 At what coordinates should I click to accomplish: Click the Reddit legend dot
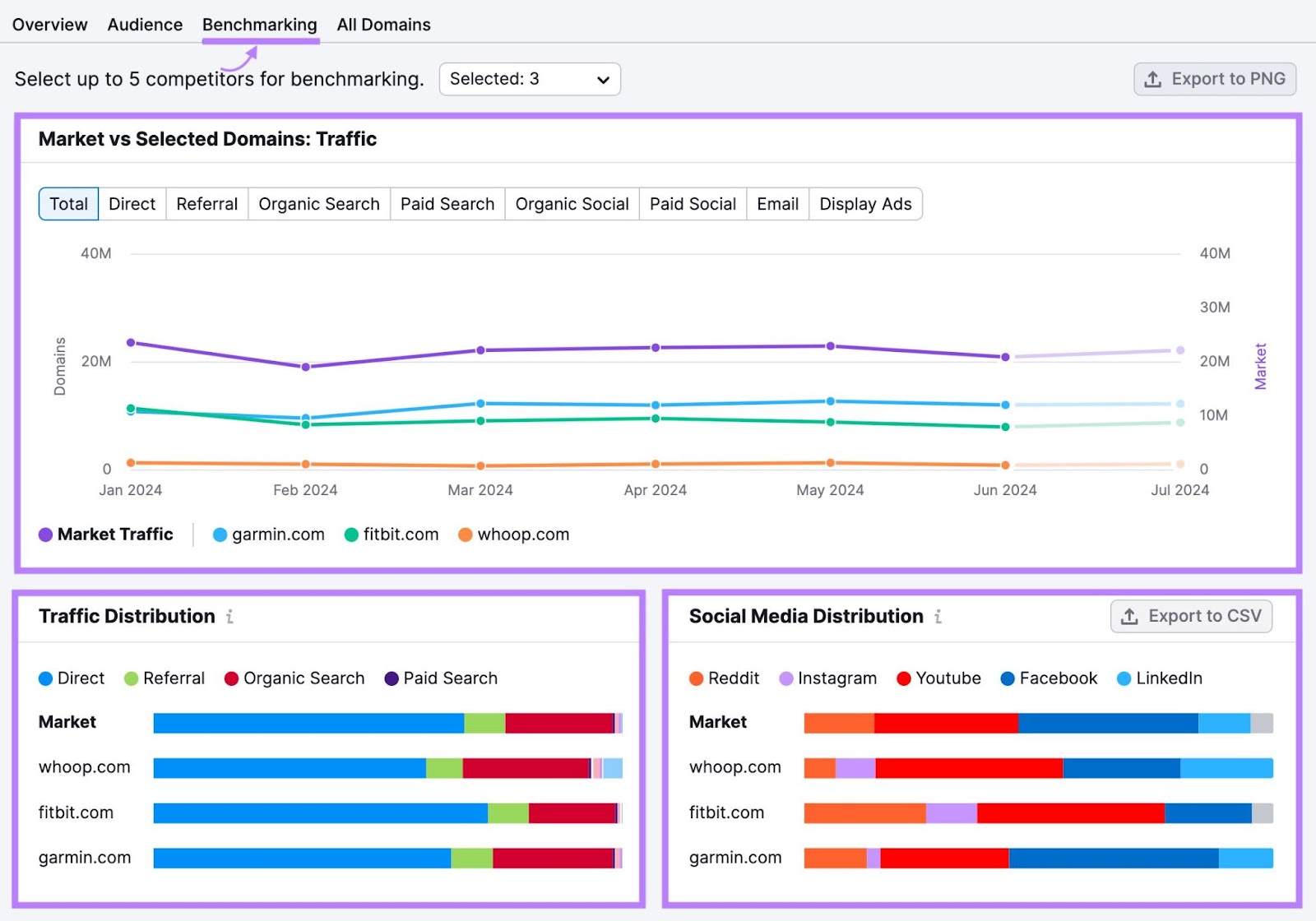pos(697,678)
